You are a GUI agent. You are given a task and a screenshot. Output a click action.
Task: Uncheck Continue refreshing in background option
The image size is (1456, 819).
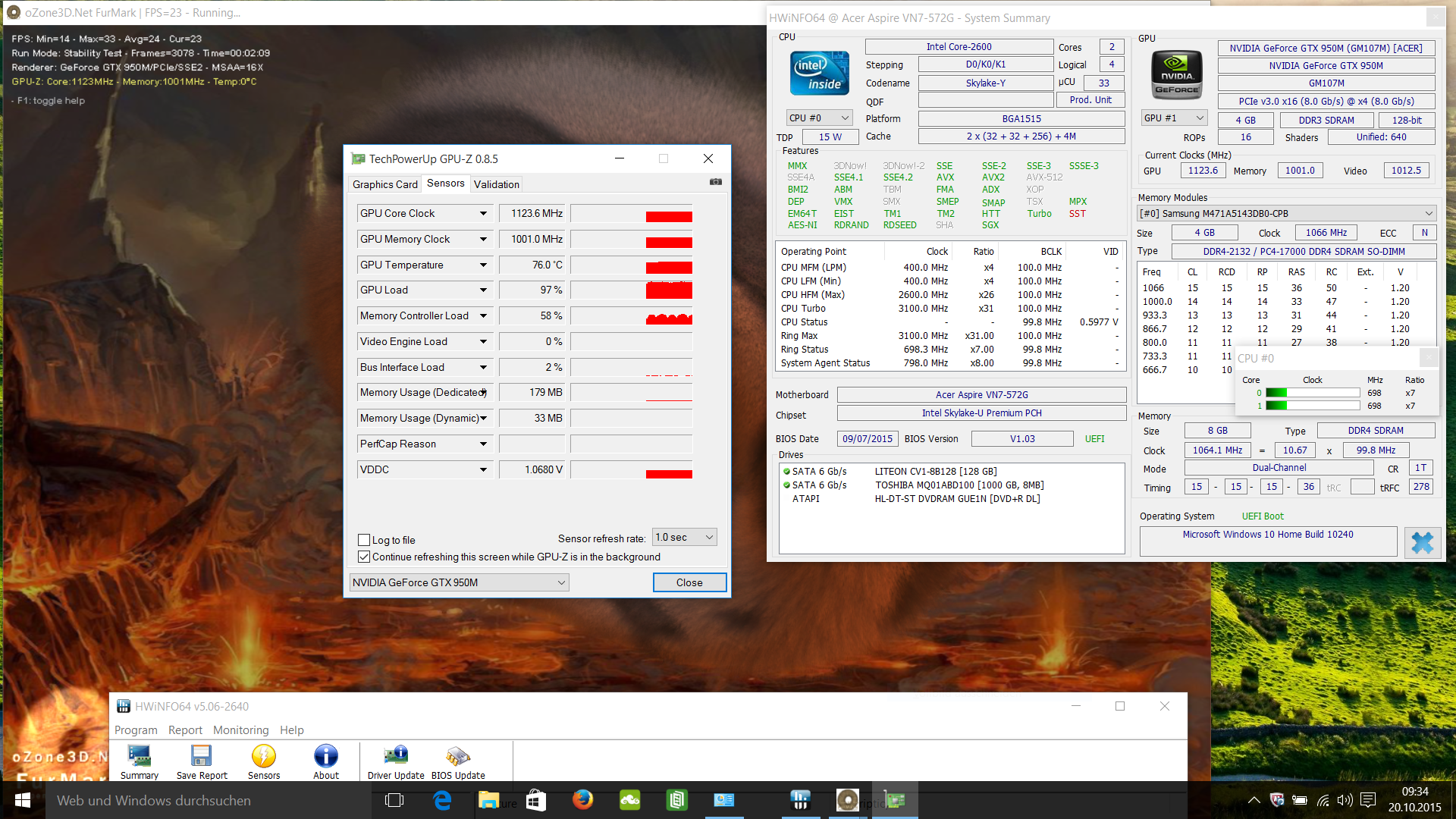[x=364, y=557]
